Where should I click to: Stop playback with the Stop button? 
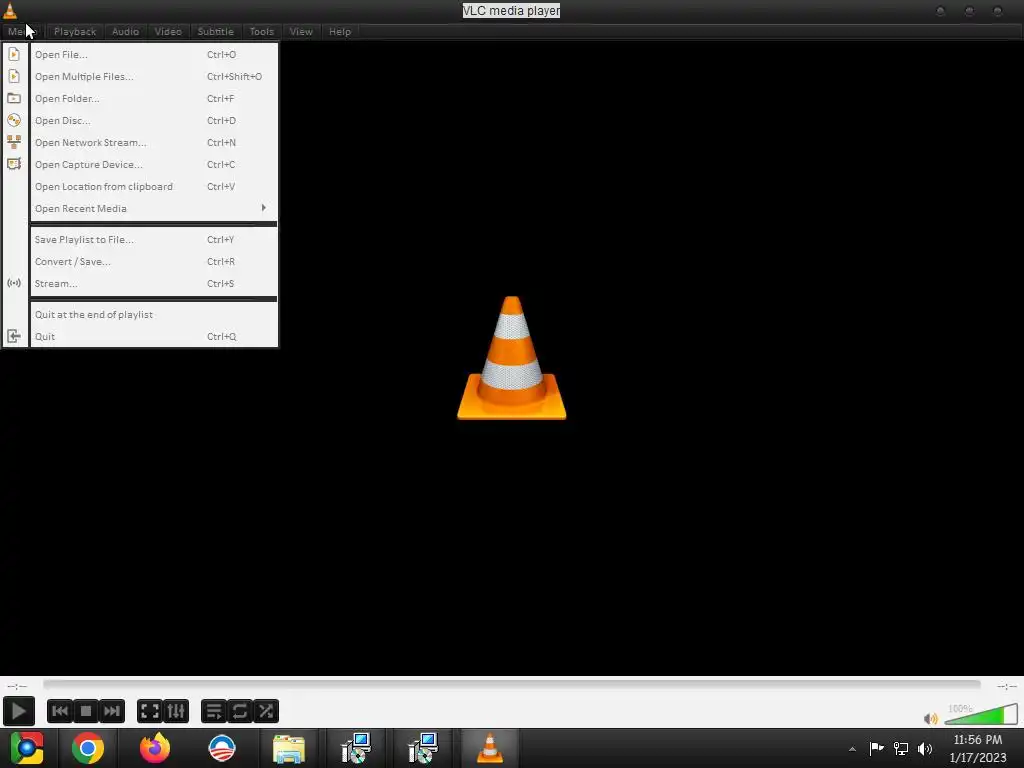coord(86,711)
